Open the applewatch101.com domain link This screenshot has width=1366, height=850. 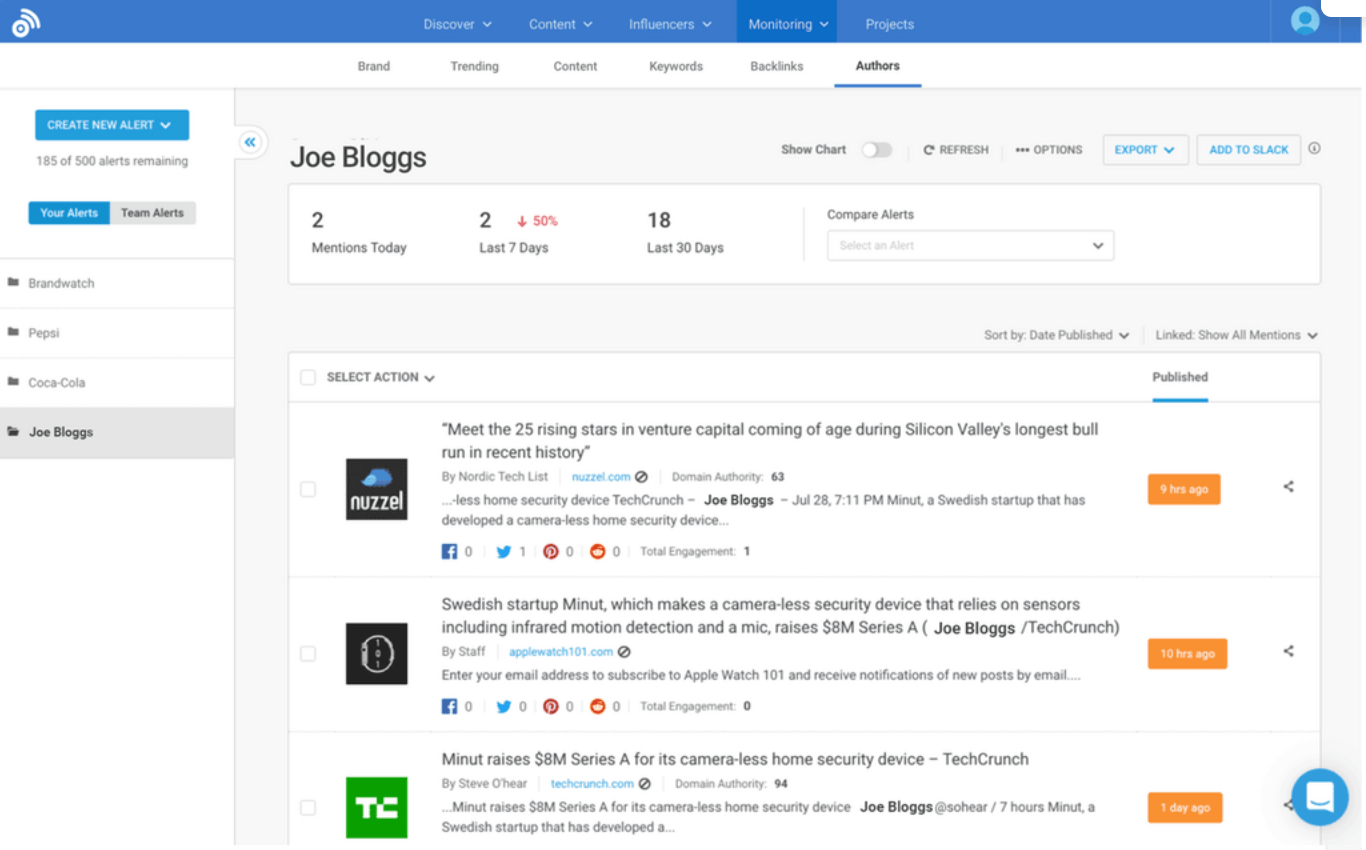tap(561, 652)
